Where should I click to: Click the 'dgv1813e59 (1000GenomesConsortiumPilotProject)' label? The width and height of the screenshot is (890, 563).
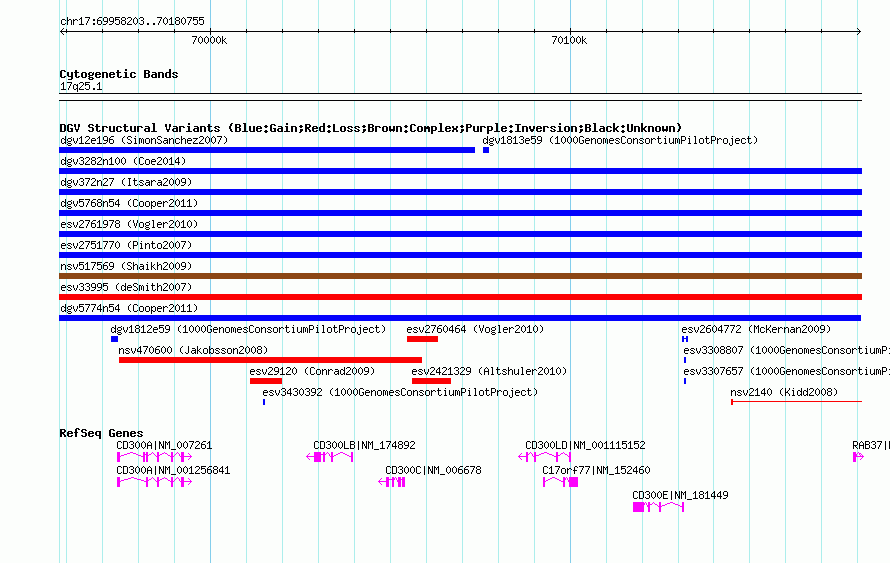coord(620,140)
